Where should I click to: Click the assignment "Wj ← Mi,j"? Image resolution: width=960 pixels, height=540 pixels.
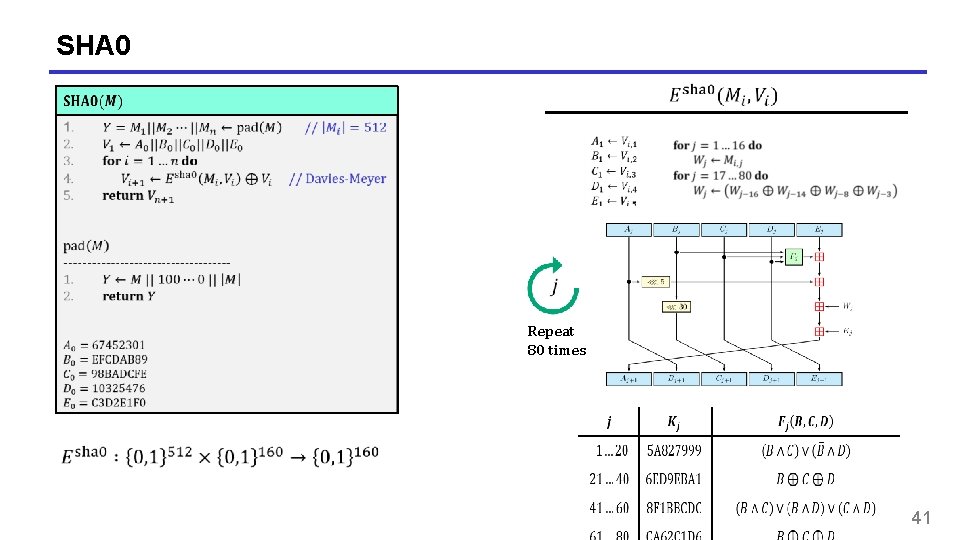click(718, 160)
